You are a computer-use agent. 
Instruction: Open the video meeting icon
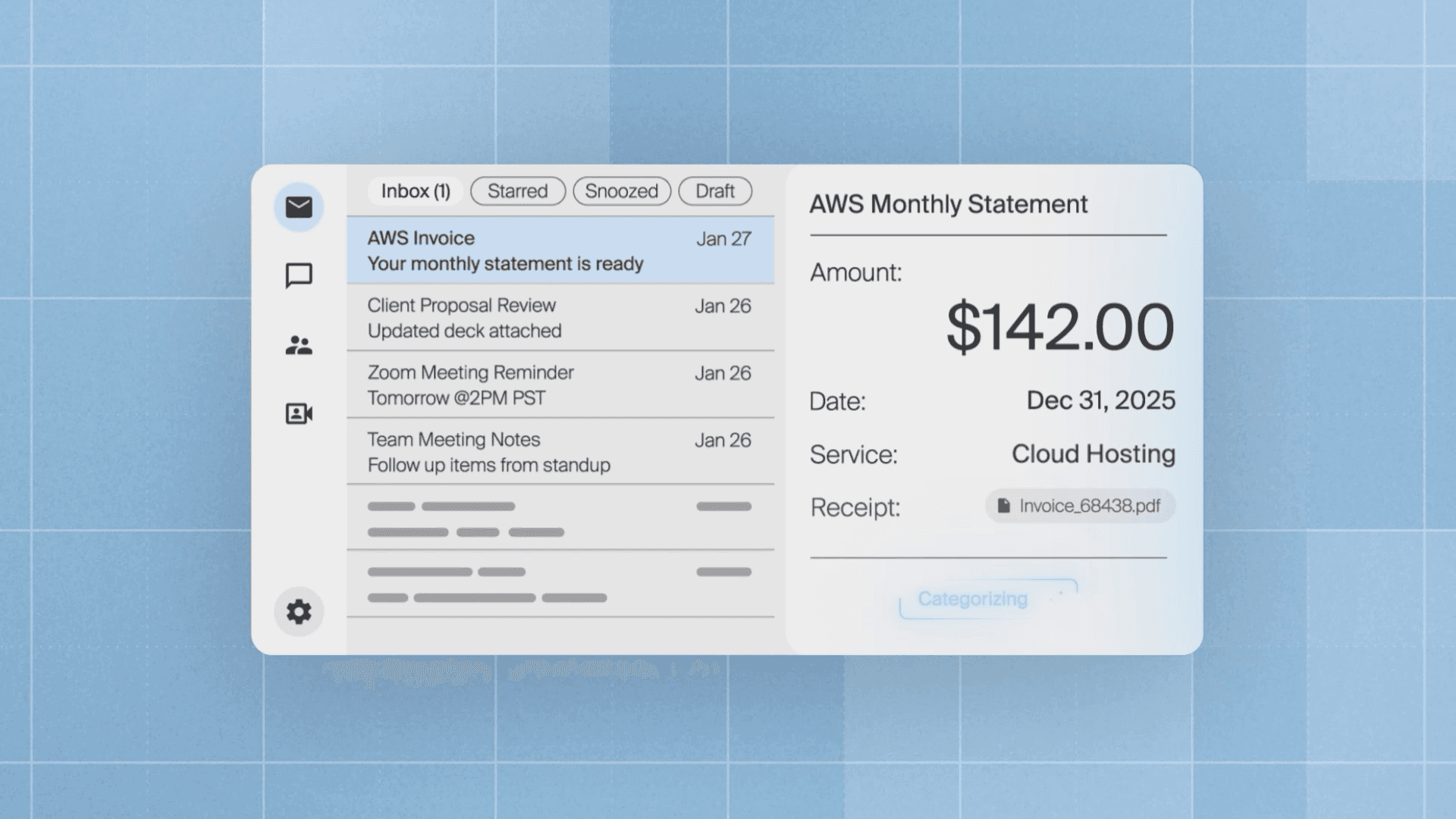[x=299, y=413]
